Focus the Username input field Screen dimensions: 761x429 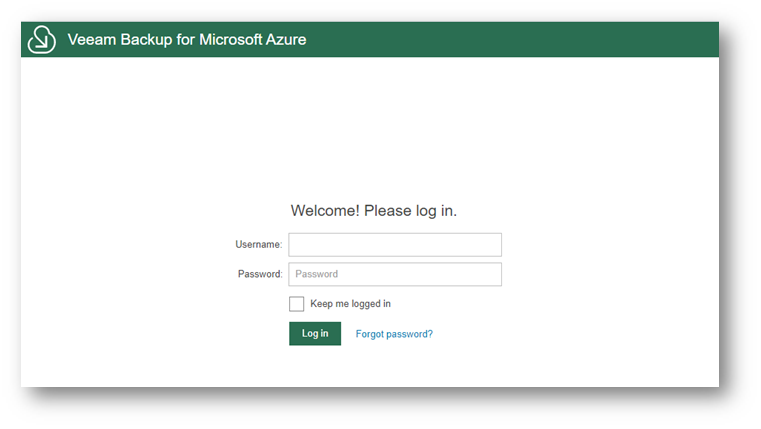(395, 245)
